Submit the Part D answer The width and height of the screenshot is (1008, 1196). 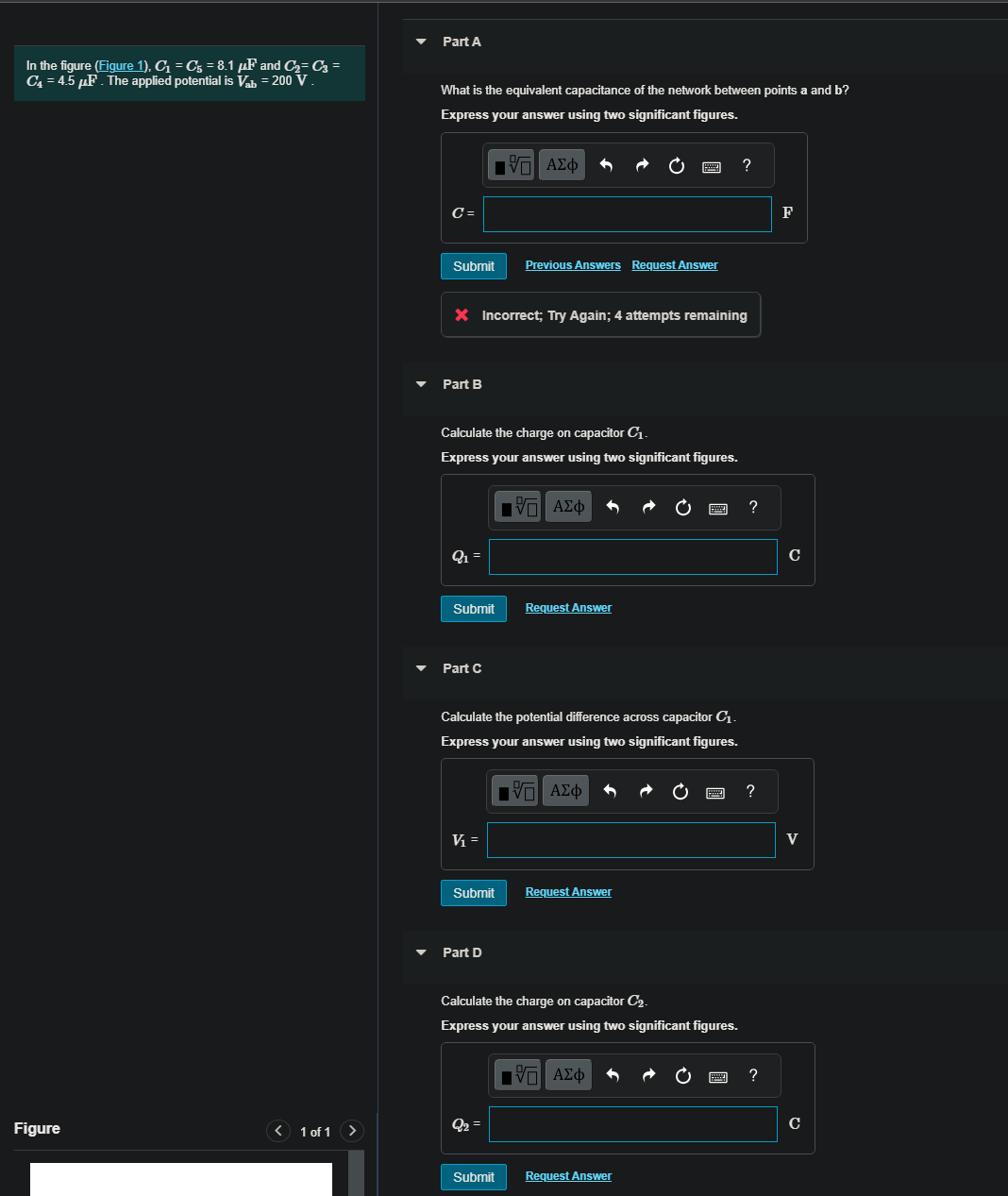(x=474, y=1177)
